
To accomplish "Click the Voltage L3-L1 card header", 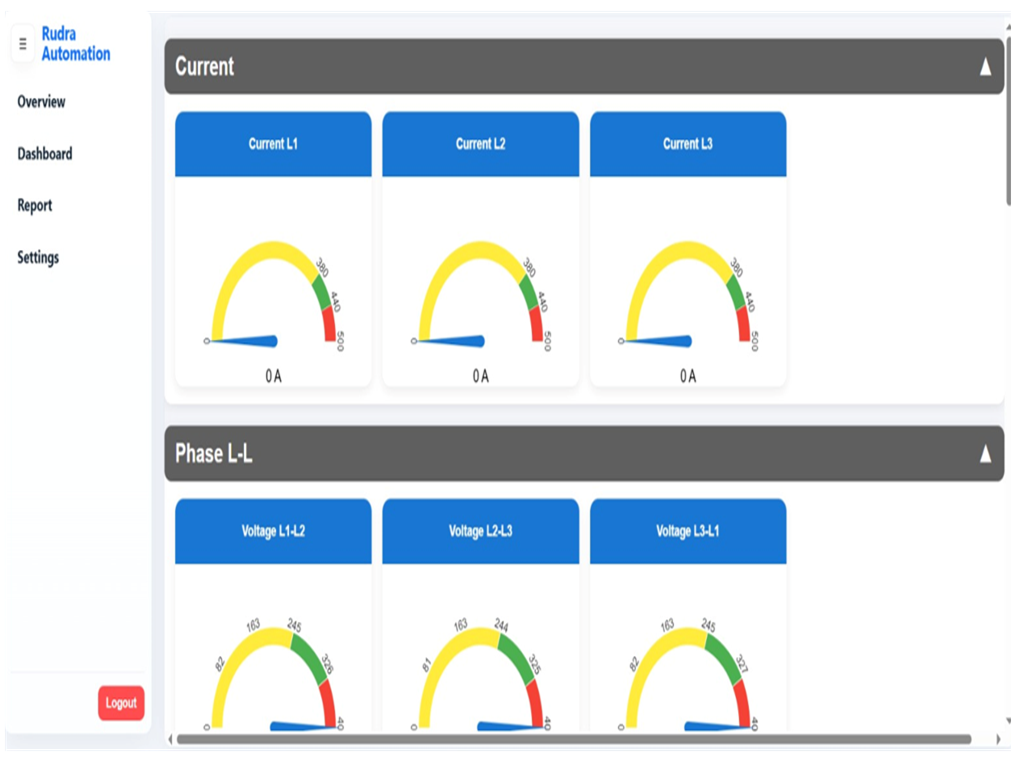I will click(x=688, y=531).
